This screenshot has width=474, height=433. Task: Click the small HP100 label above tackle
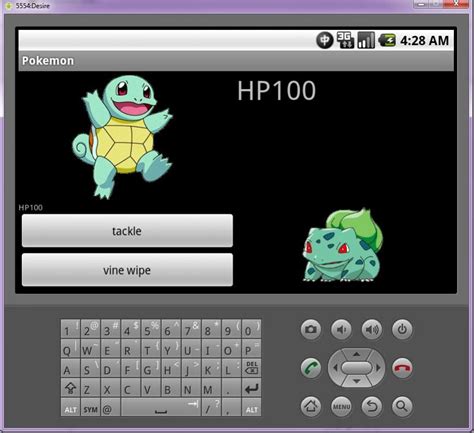30,208
